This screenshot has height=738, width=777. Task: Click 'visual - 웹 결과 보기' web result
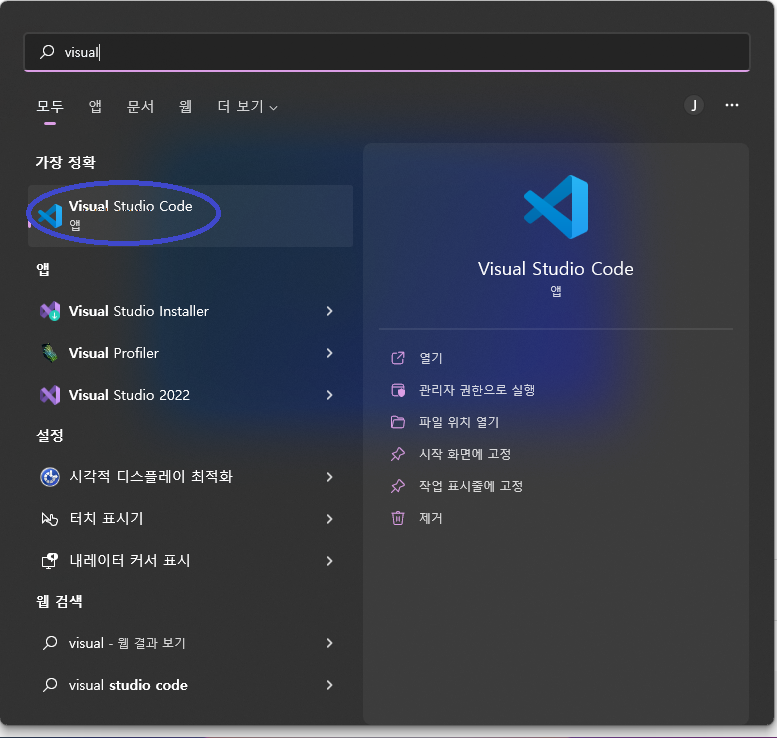pyautogui.click(x=127, y=643)
